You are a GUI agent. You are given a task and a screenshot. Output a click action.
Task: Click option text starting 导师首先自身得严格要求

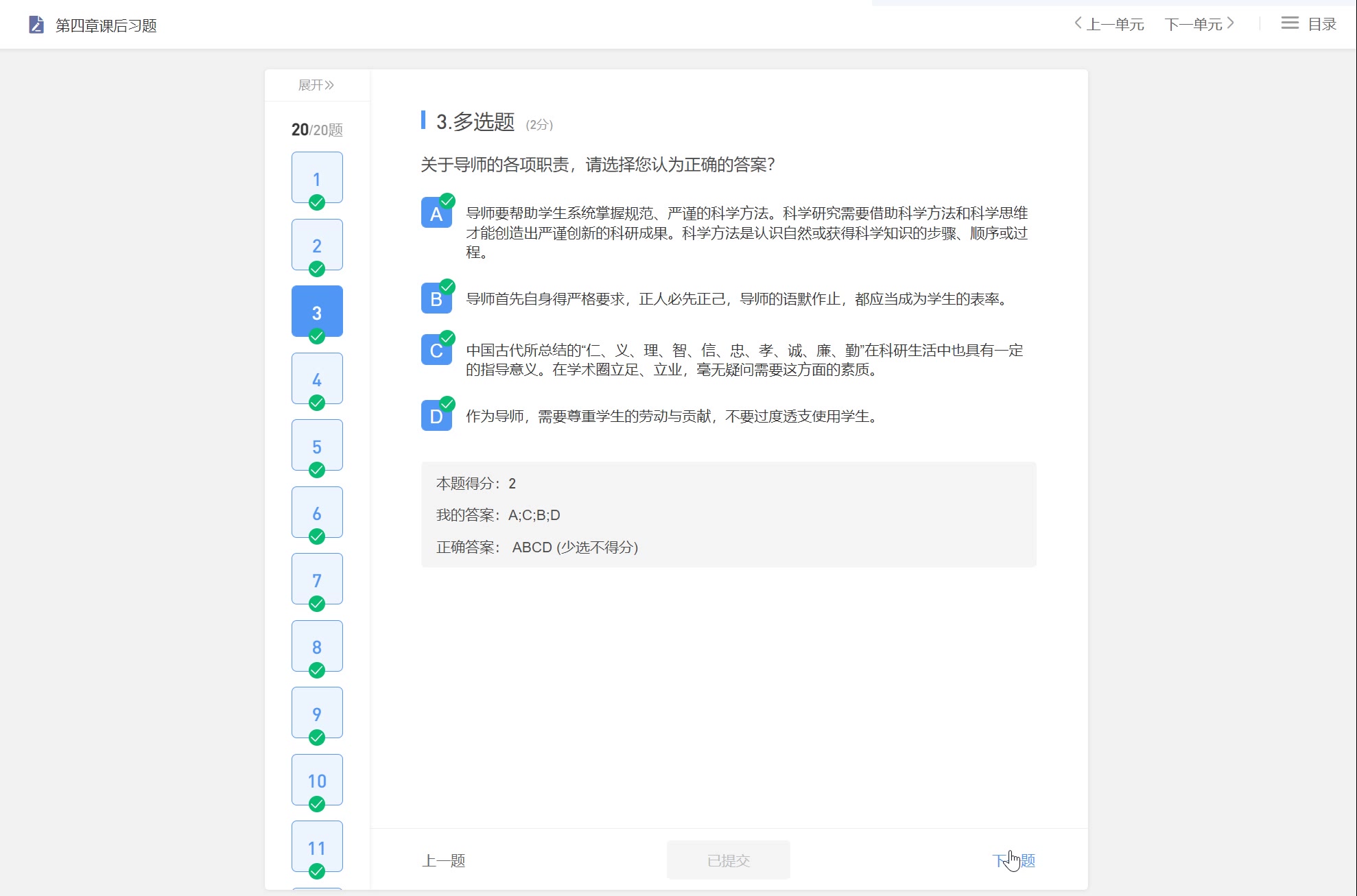[737, 299]
